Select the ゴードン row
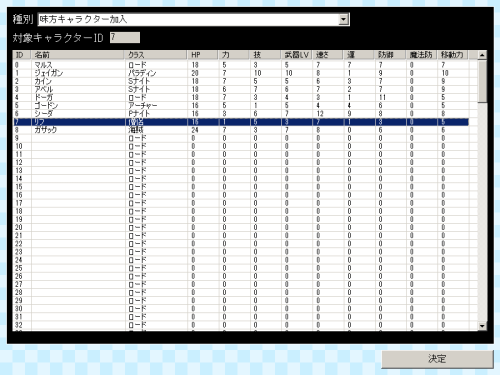The width and height of the screenshot is (500, 375). coord(241,105)
